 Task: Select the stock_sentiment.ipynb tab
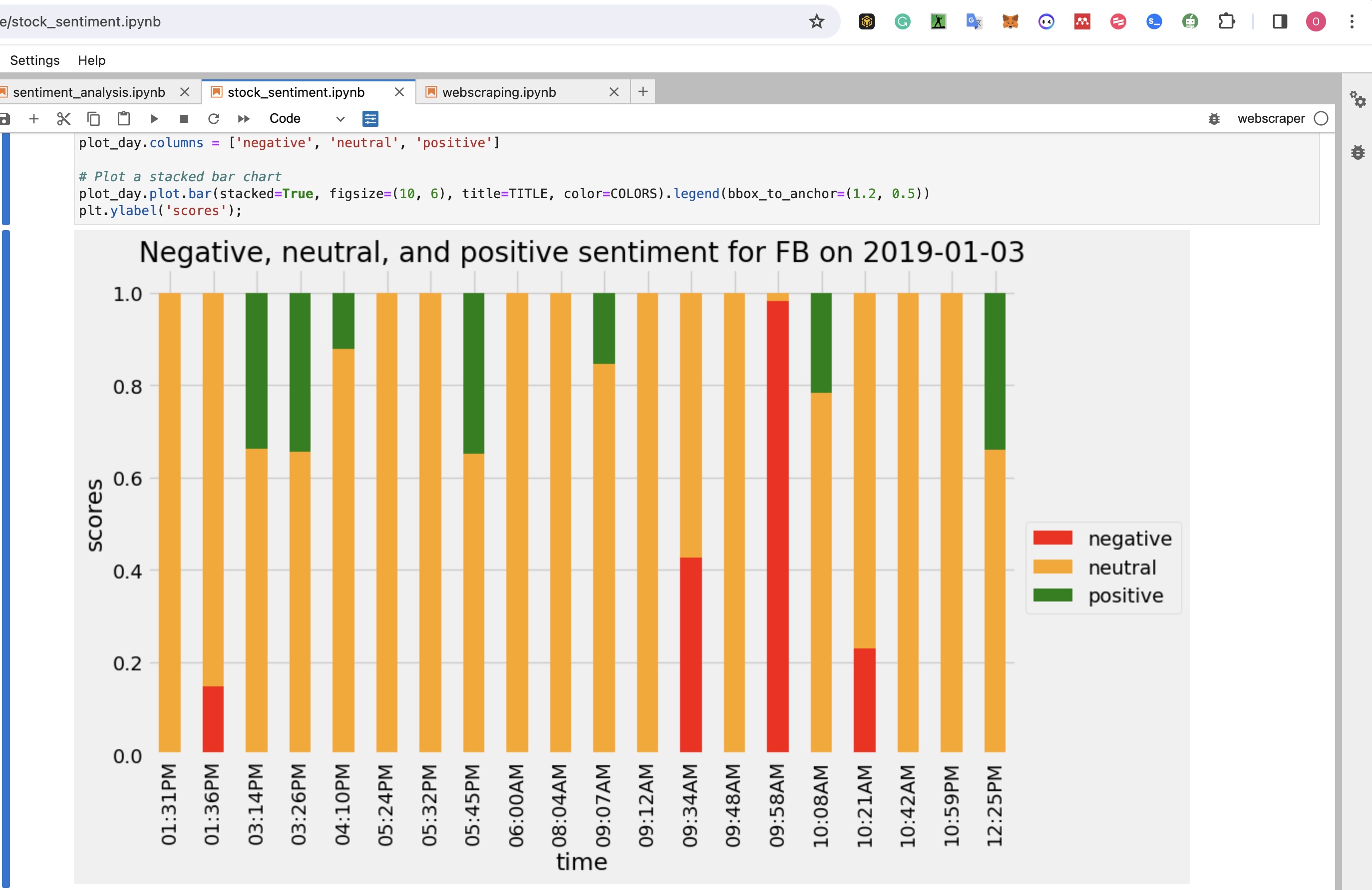tap(296, 92)
